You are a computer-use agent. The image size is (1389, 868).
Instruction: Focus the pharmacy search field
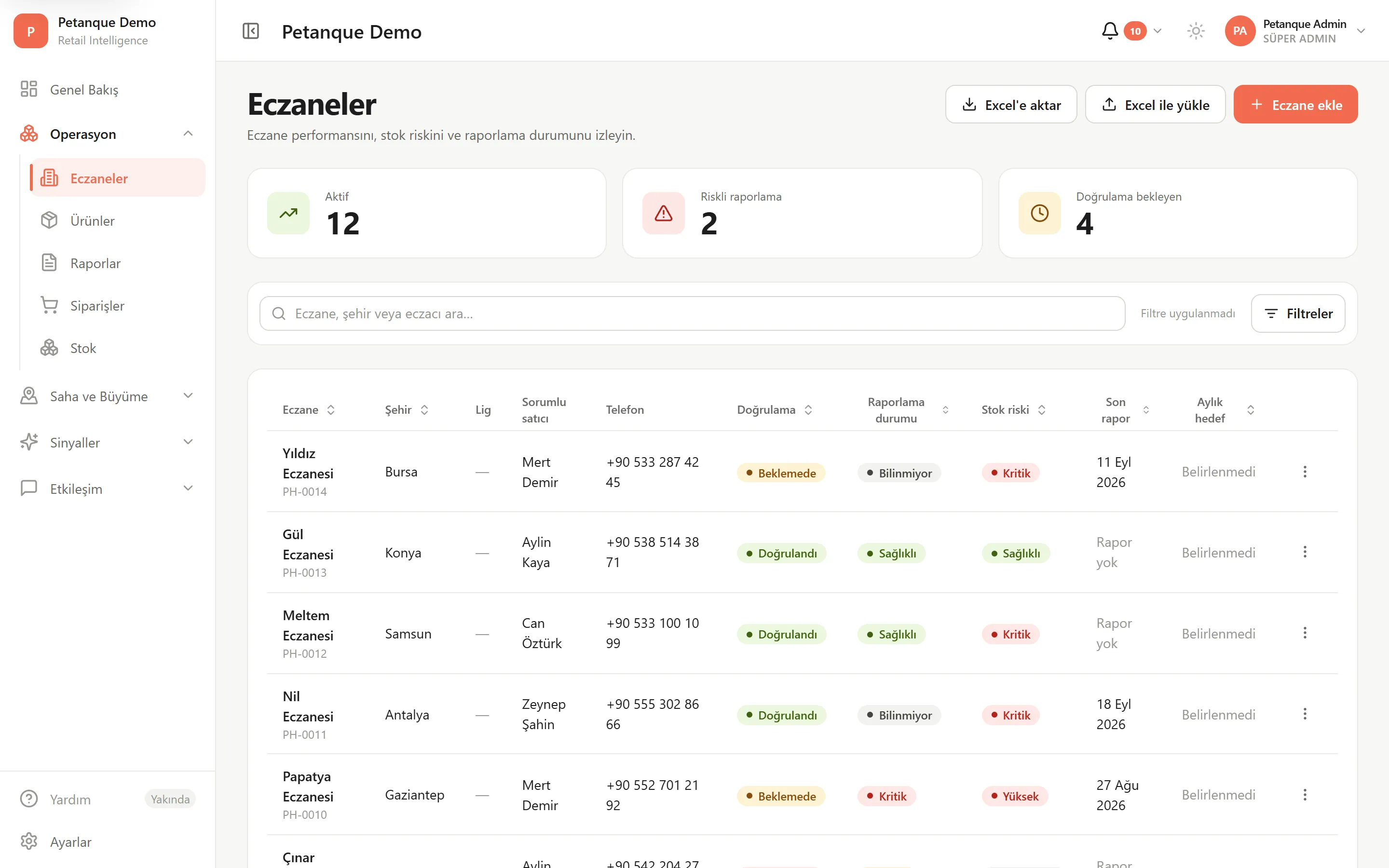(692, 313)
